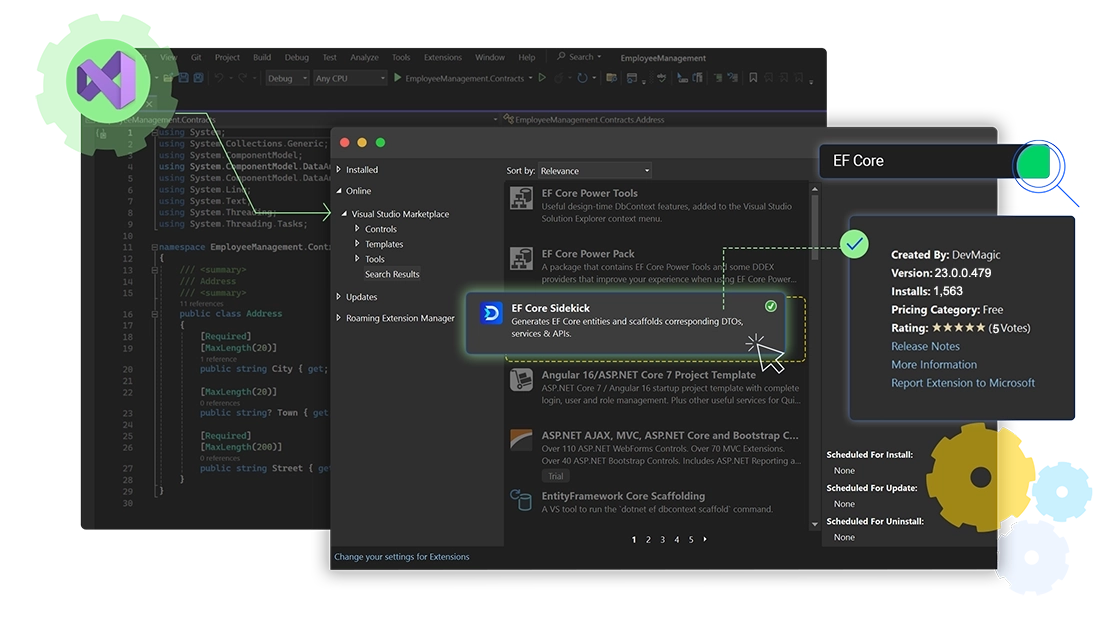Click green installed checkmark on EF Core Sidekick
Screen dimensions: 1107x623
click(771, 306)
